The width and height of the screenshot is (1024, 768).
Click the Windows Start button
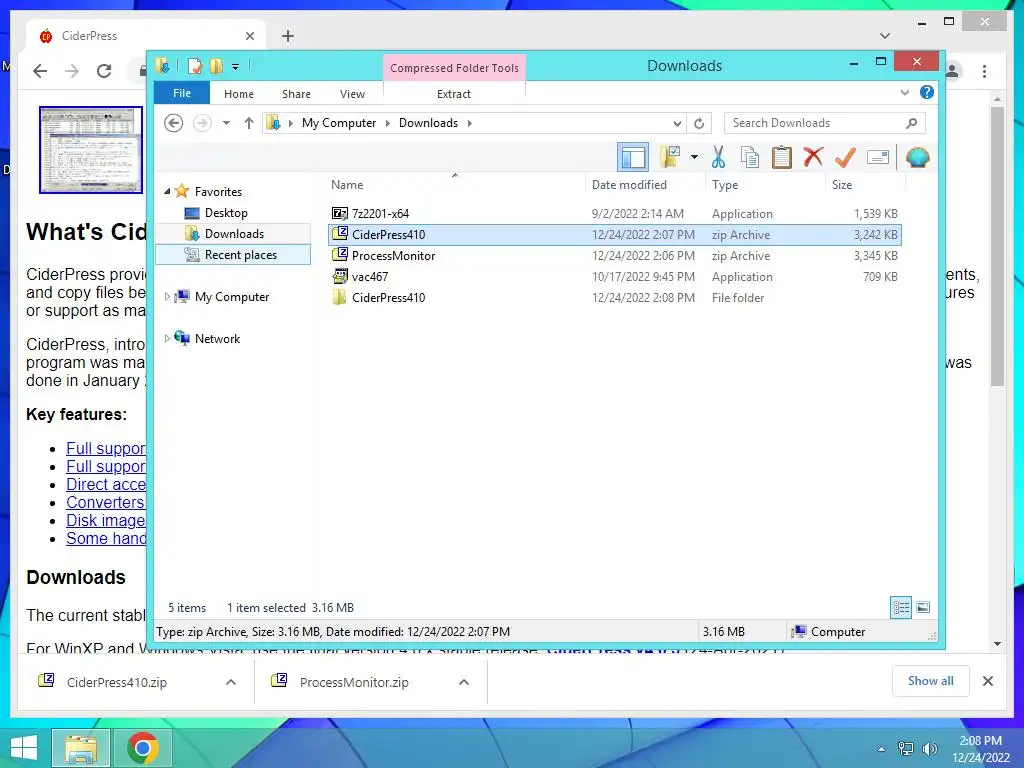click(24, 748)
